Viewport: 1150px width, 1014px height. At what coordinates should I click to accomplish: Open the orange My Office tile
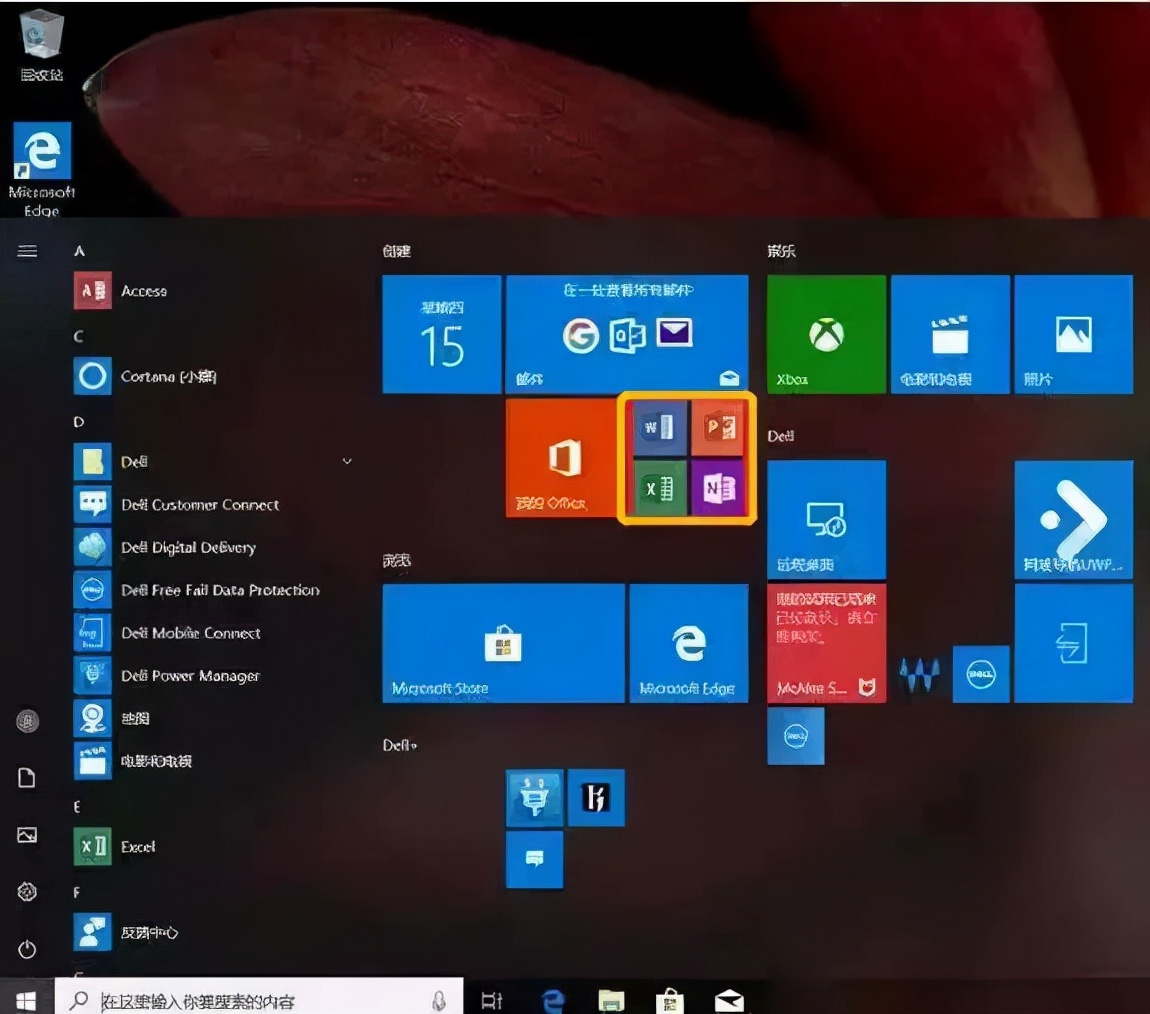click(562, 458)
